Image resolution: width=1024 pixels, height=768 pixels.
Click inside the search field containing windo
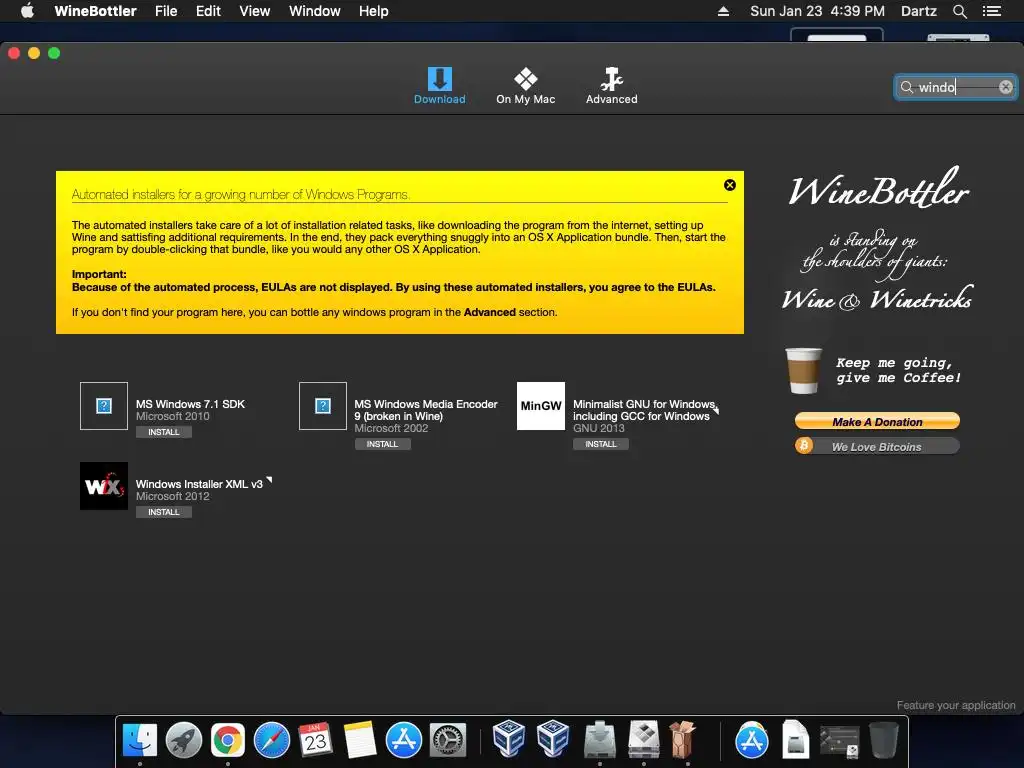[955, 87]
